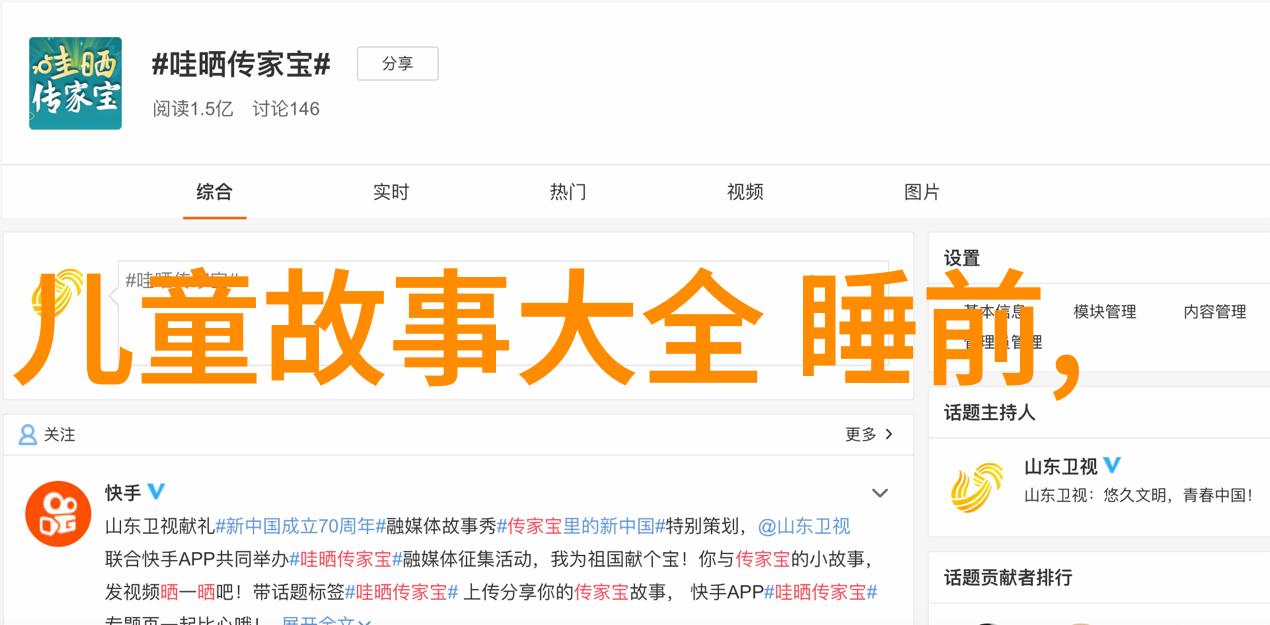Click verified badge beside 山东卫视 host
The image size is (1270, 625).
coord(1112,466)
